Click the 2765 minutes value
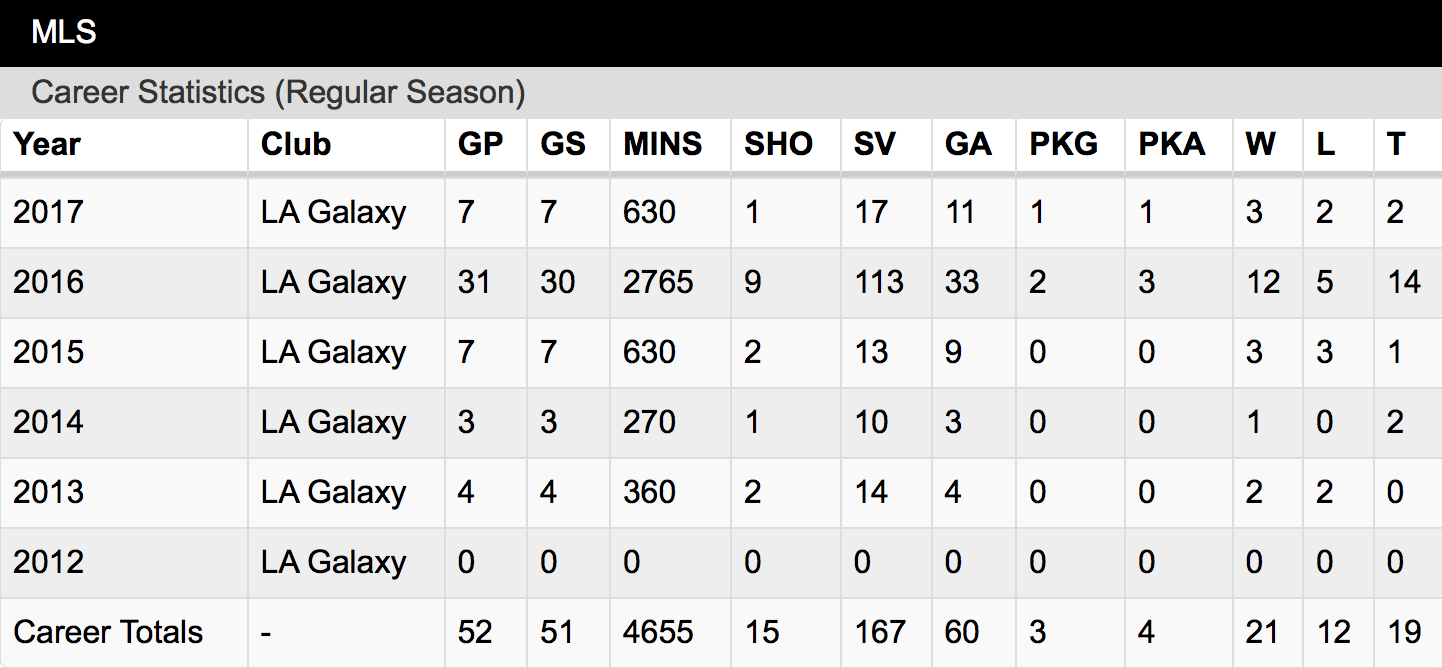 coord(658,282)
